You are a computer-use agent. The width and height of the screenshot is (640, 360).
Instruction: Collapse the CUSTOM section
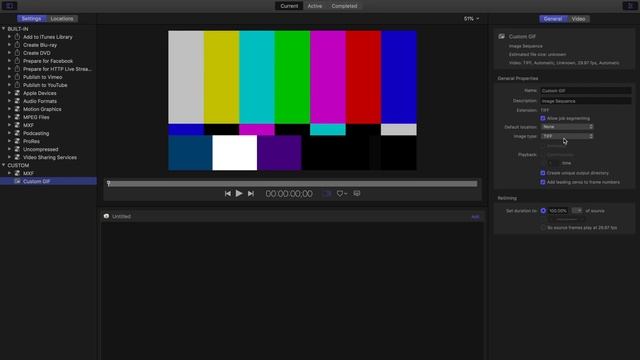click(4, 165)
